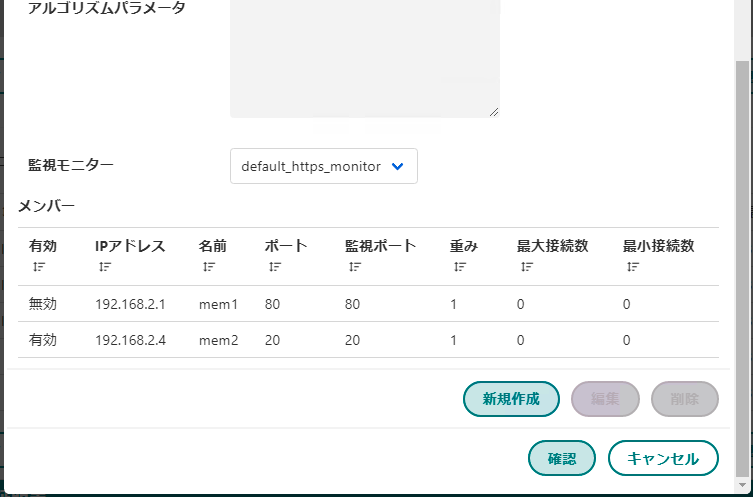Click the アルゴリズムパラメータ field label

click(x=107, y=8)
